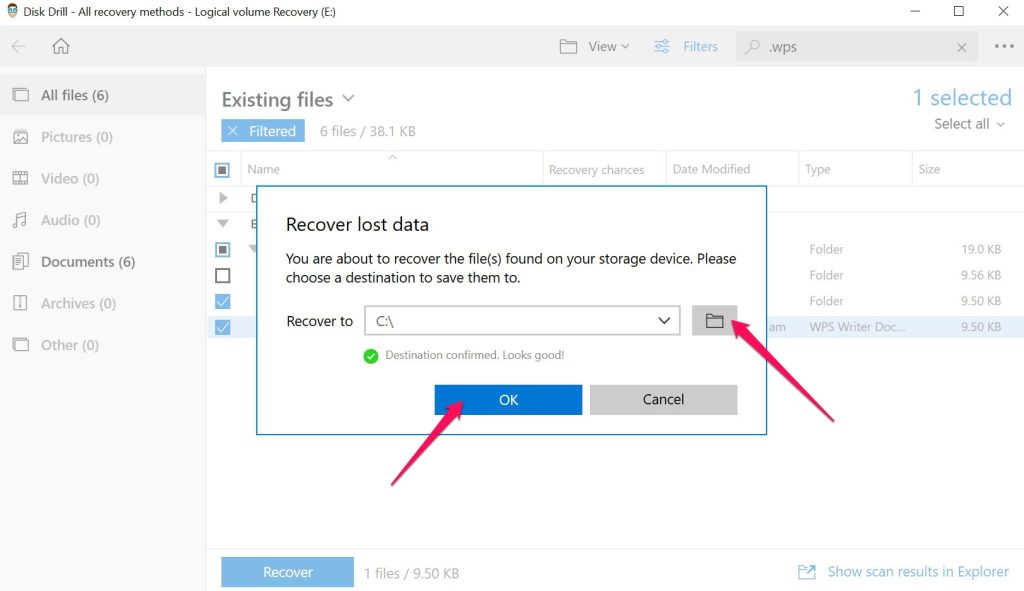Click OK to confirm recovery destination
The height and width of the screenshot is (591, 1024).
(x=507, y=399)
